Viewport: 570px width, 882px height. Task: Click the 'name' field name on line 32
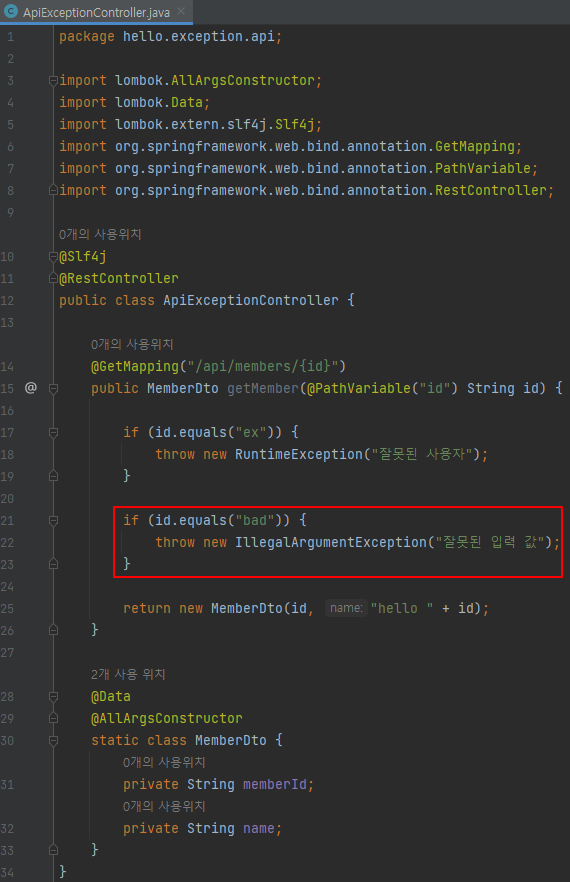259,828
